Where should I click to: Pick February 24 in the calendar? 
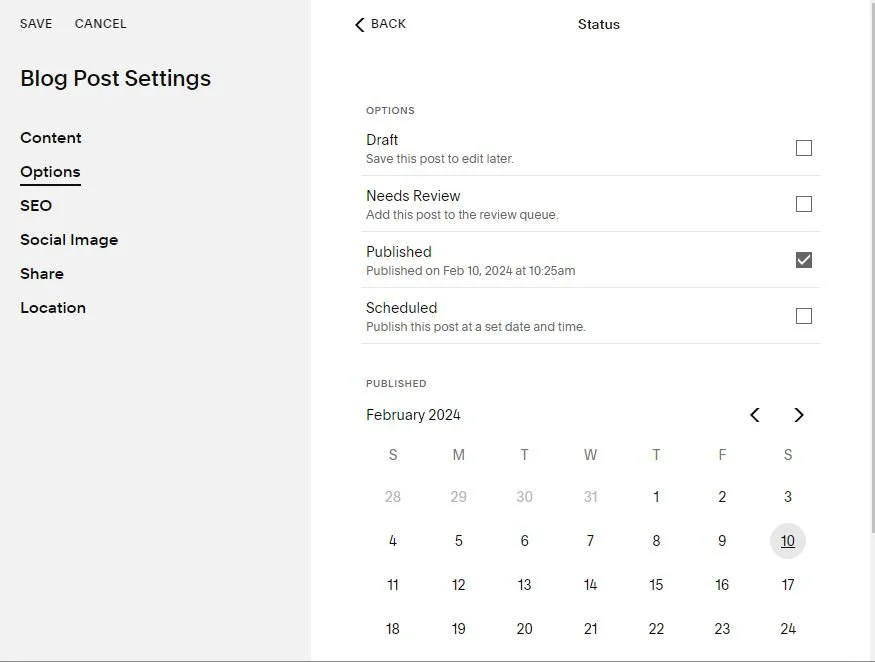pyautogui.click(x=788, y=629)
